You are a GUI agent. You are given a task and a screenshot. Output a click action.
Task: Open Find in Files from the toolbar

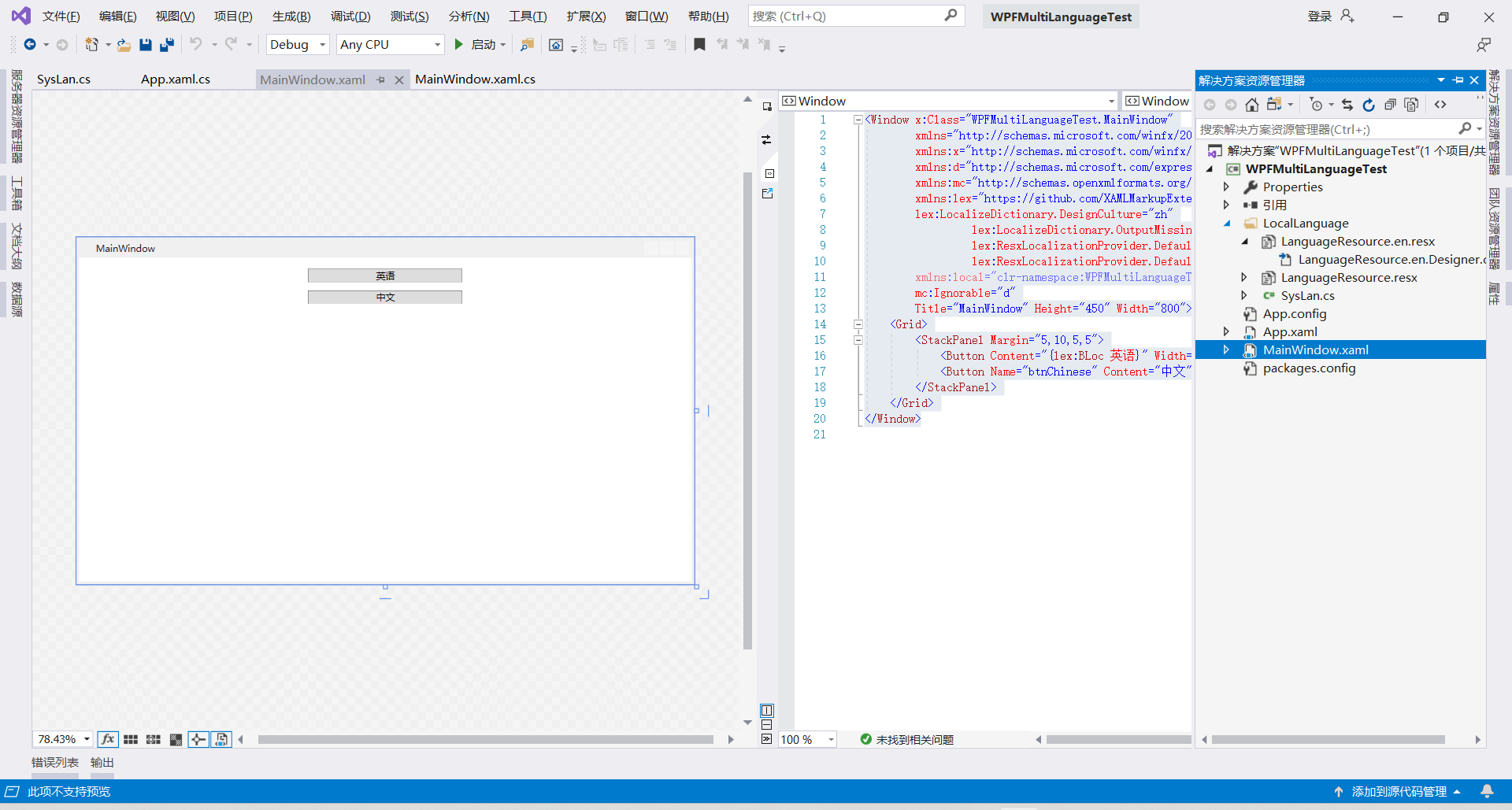[x=528, y=45]
